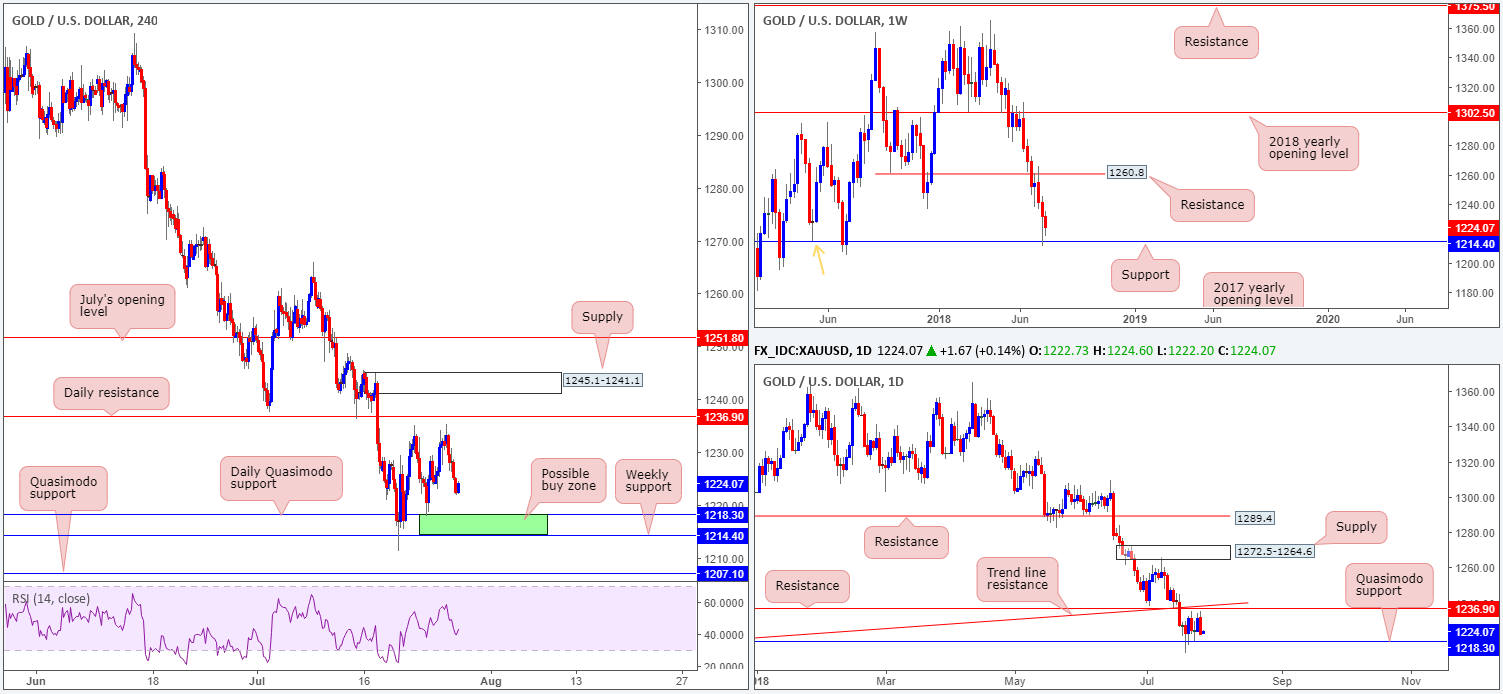Select the "Possible buy zone" text callout

[x=566, y=481]
